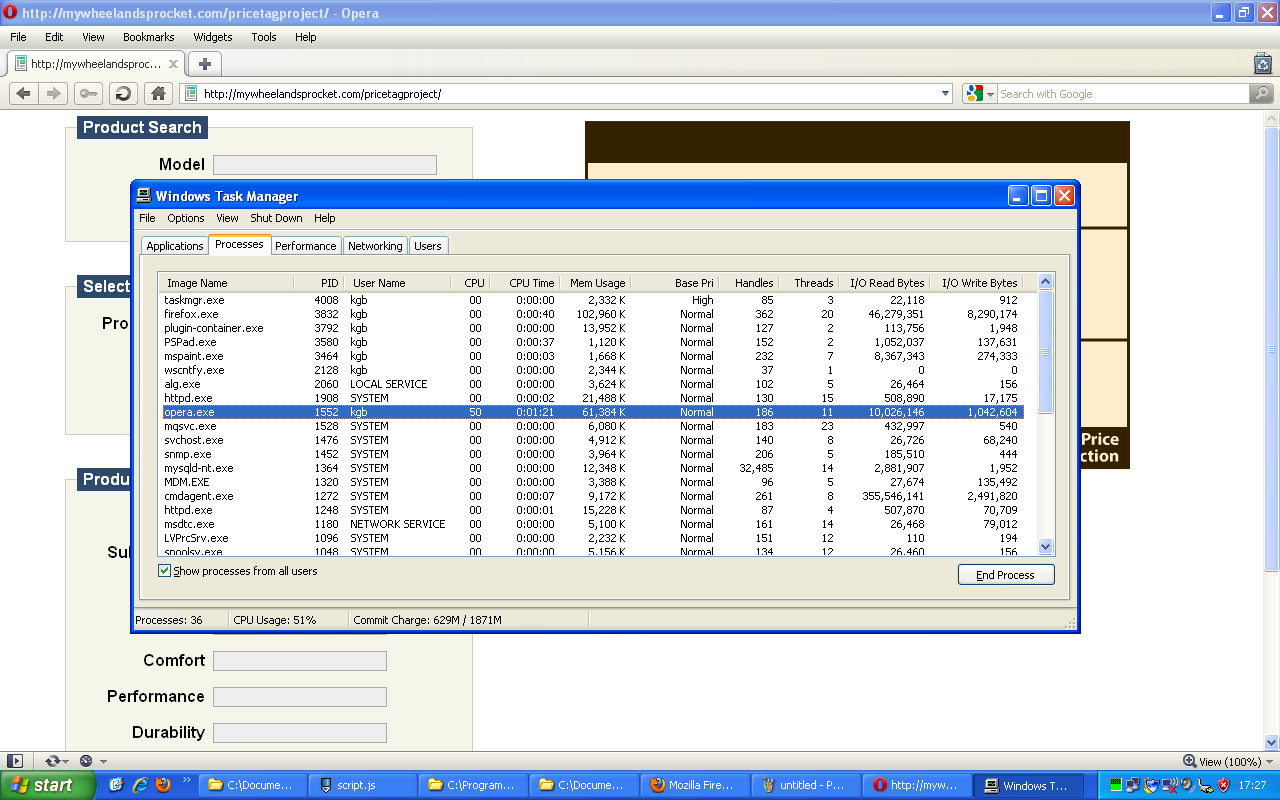Click the back navigation arrow
The image size is (1280, 800).
(x=23, y=94)
